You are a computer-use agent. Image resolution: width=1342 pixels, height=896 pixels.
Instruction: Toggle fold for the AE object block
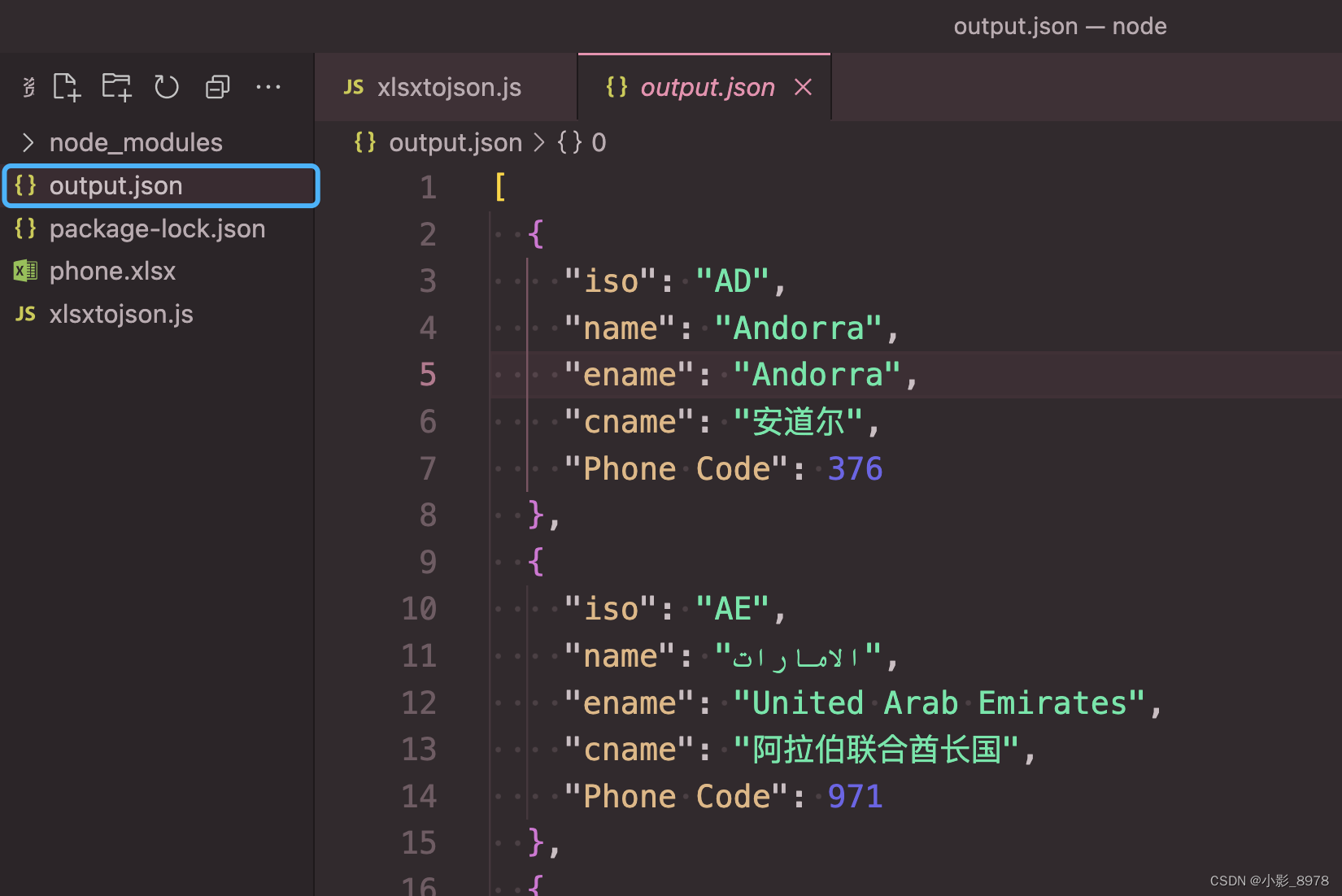click(x=468, y=561)
